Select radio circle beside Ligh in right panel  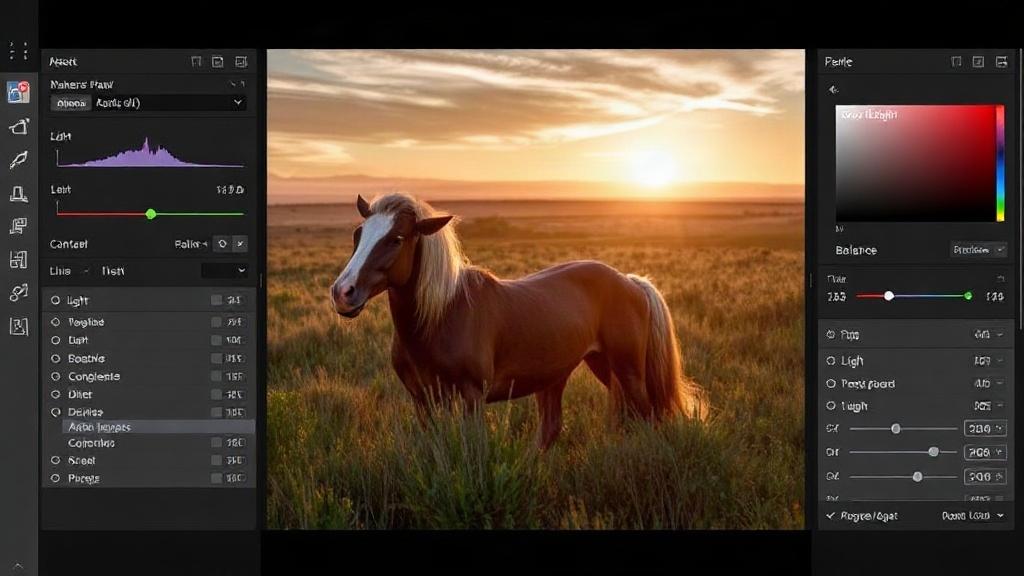tap(831, 360)
